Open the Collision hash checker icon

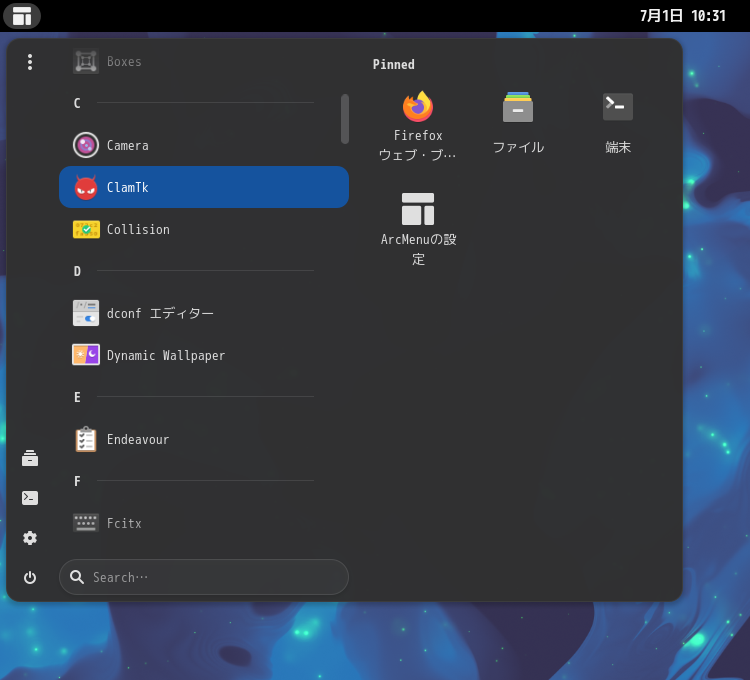86,230
